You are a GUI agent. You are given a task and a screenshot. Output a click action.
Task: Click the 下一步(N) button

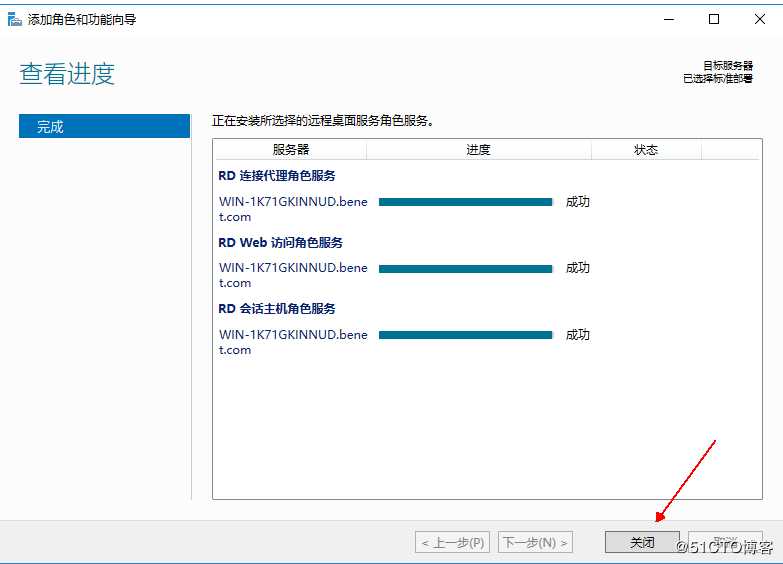535,542
